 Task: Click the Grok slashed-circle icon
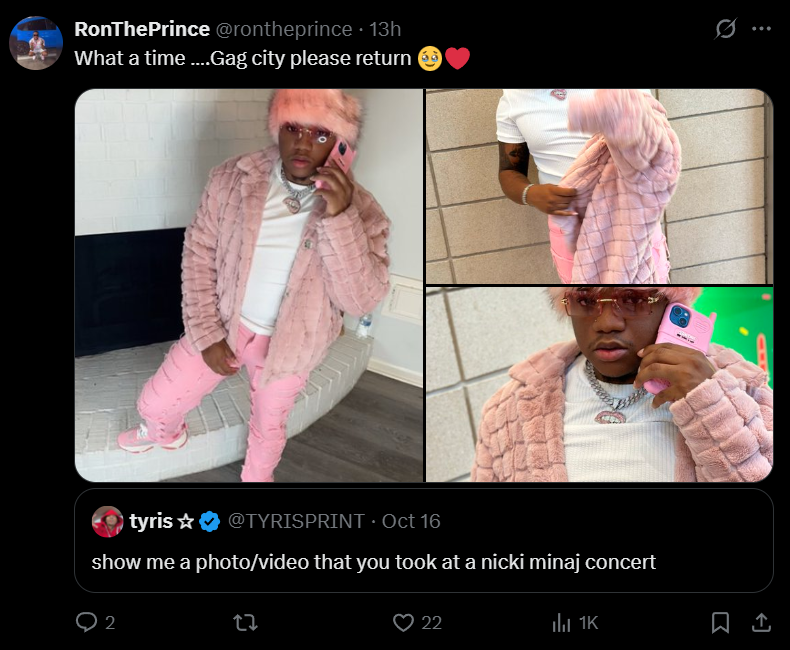pyautogui.click(x=726, y=29)
